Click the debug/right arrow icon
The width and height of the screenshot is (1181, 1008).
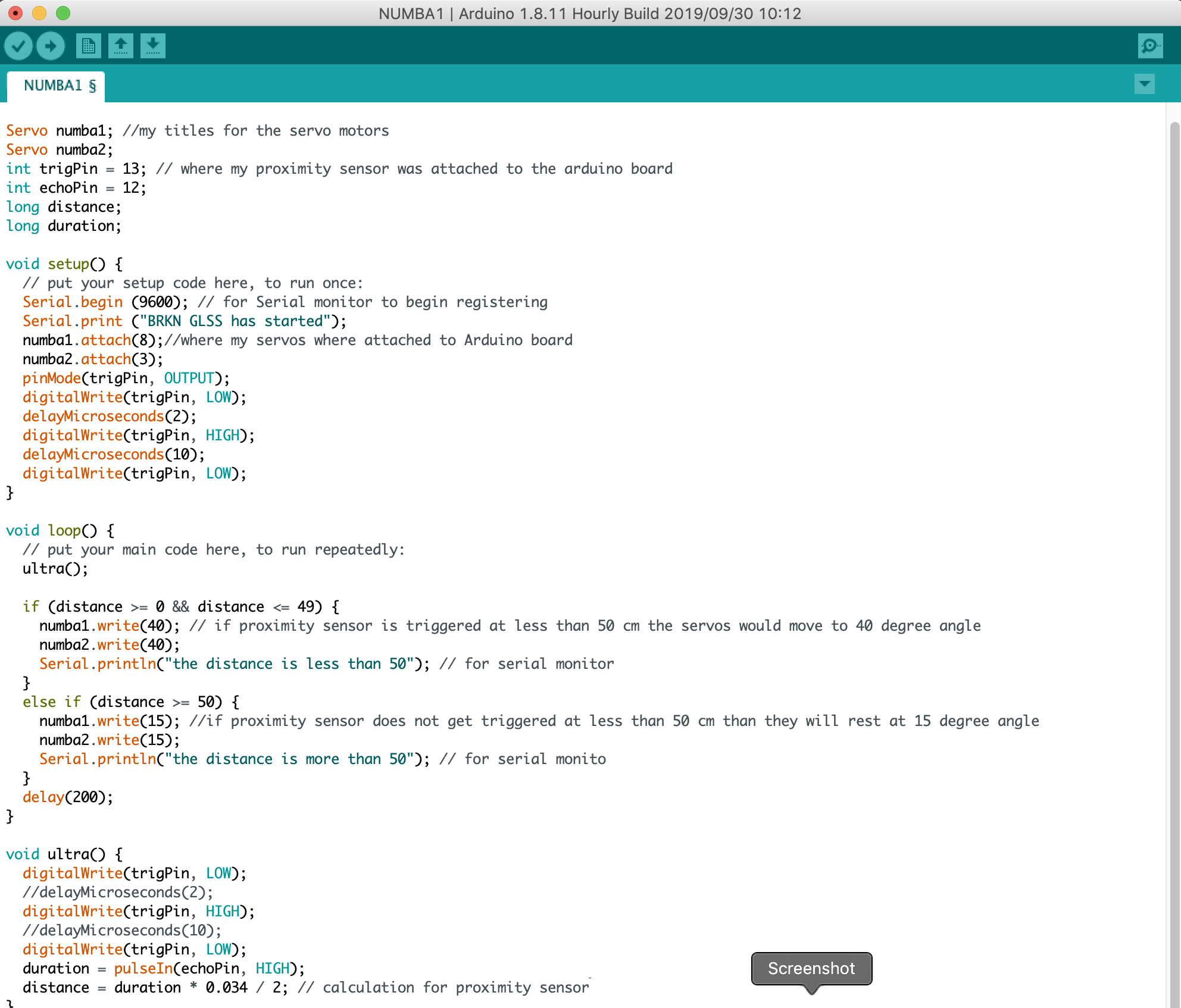tap(51, 46)
